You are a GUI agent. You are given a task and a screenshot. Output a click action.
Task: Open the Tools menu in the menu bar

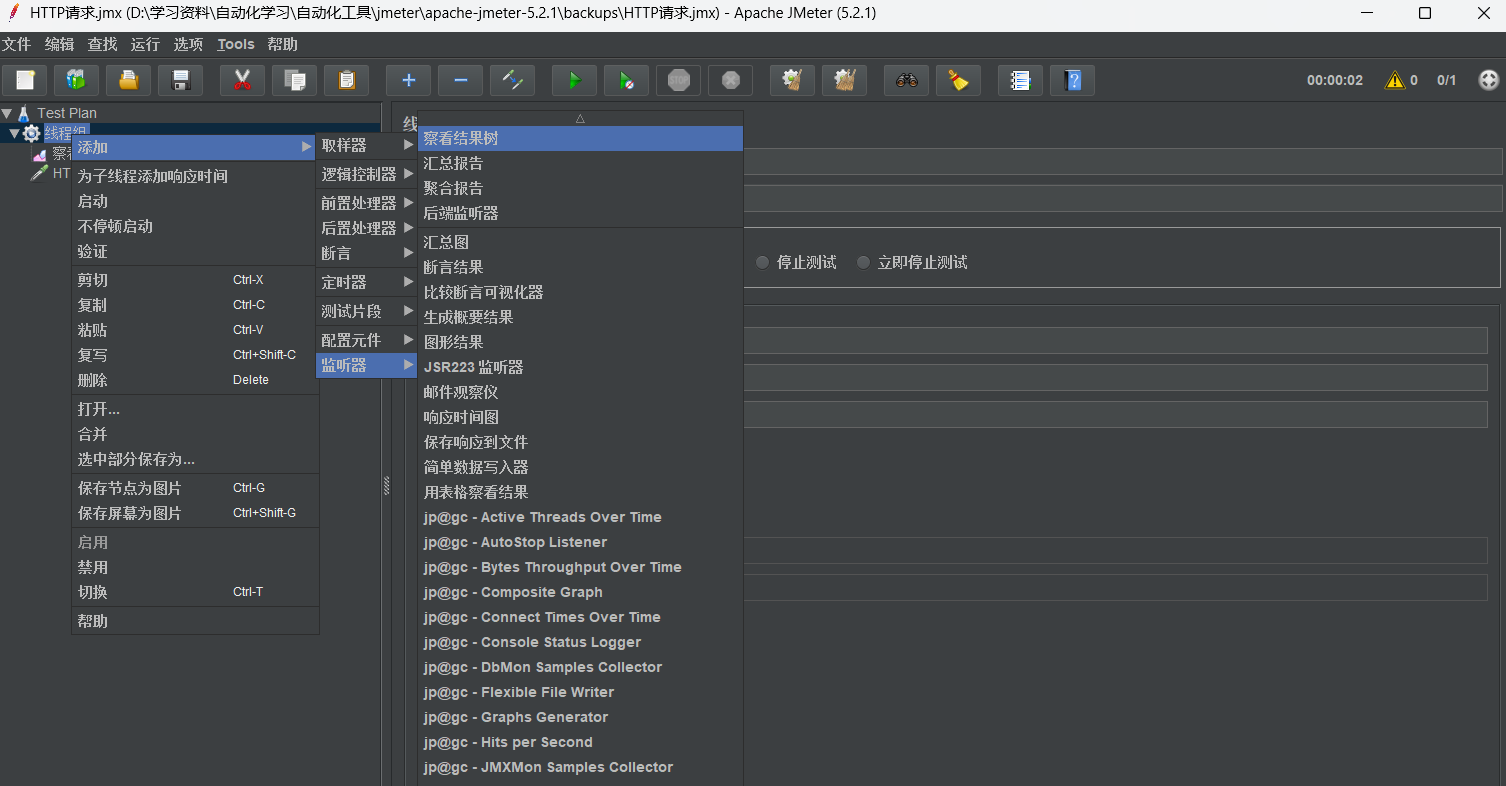236,44
